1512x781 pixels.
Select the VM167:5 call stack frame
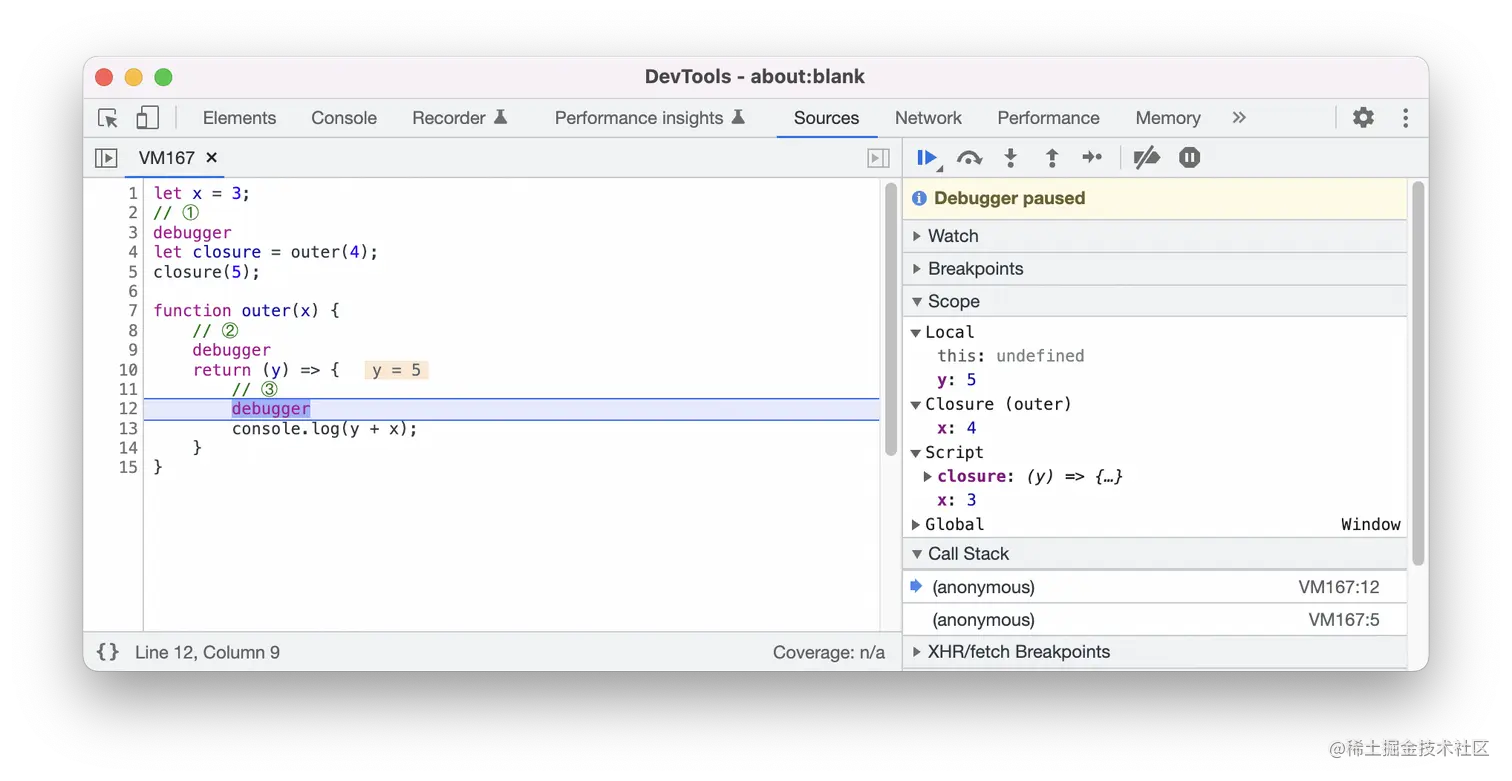pos(1154,620)
